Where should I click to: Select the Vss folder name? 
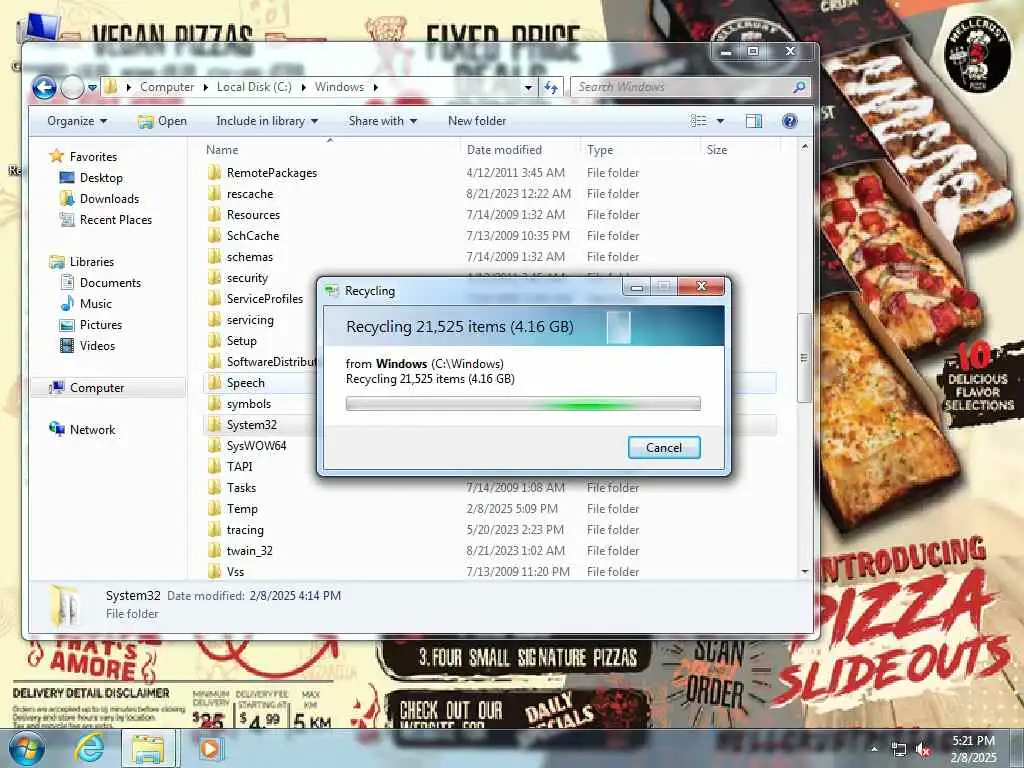click(x=235, y=571)
